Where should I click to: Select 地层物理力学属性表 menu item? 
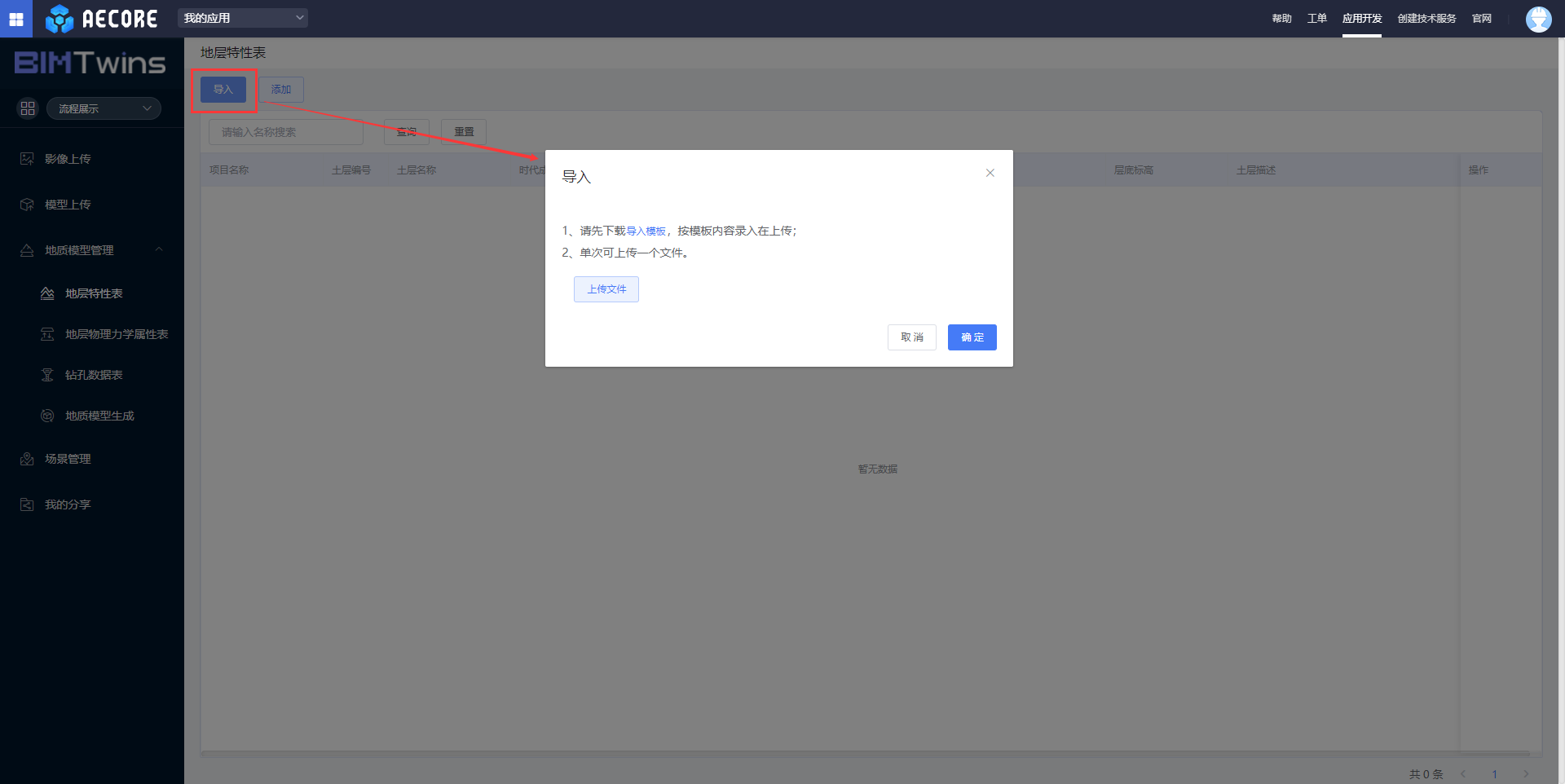pyautogui.click(x=117, y=334)
